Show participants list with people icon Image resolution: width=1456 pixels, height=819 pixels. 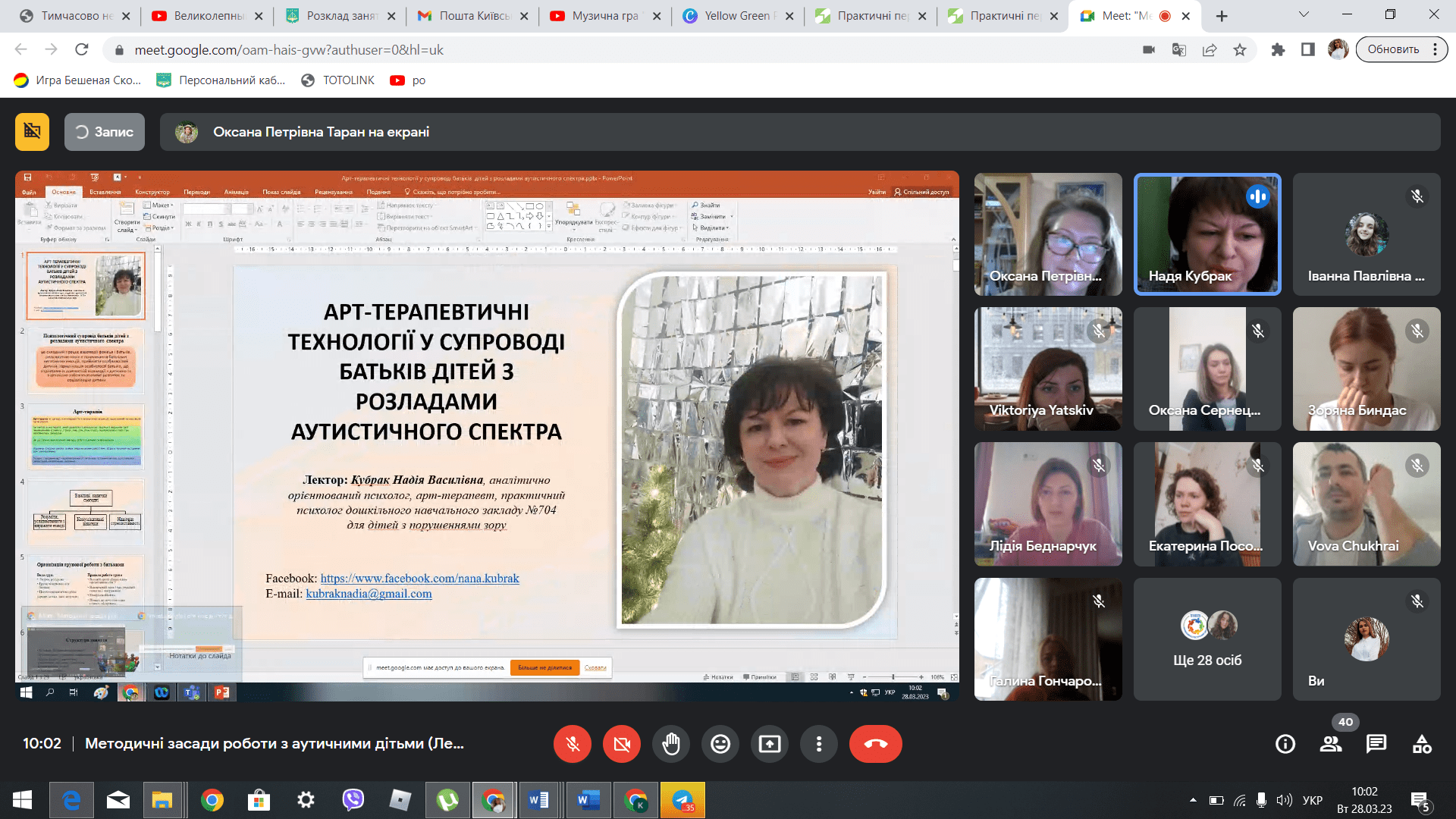click(1331, 744)
